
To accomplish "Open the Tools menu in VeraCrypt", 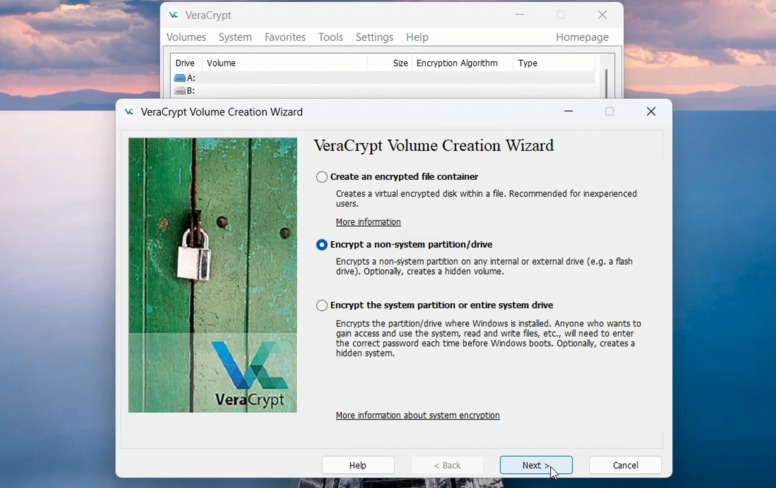I will pyautogui.click(x=331, y=37).
